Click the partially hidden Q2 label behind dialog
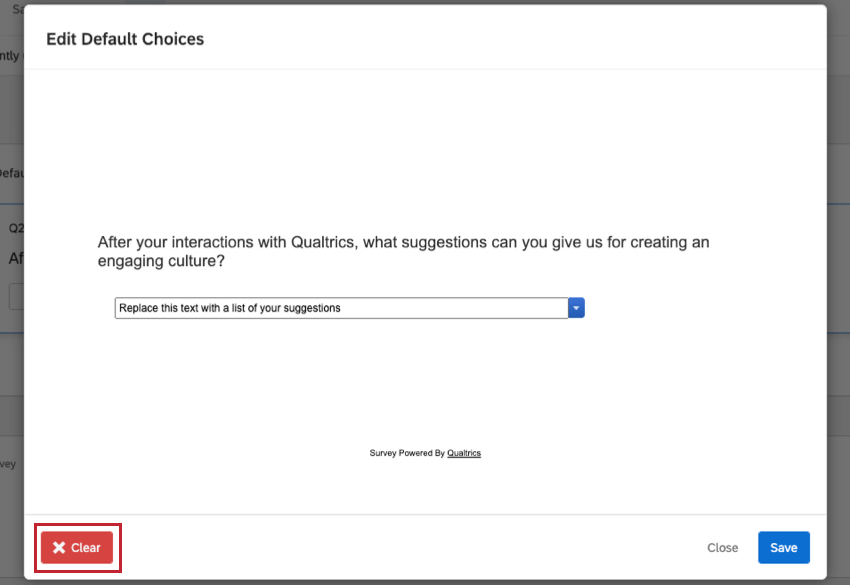Screen dimensions: 850x585 click(x=14, y=228)
